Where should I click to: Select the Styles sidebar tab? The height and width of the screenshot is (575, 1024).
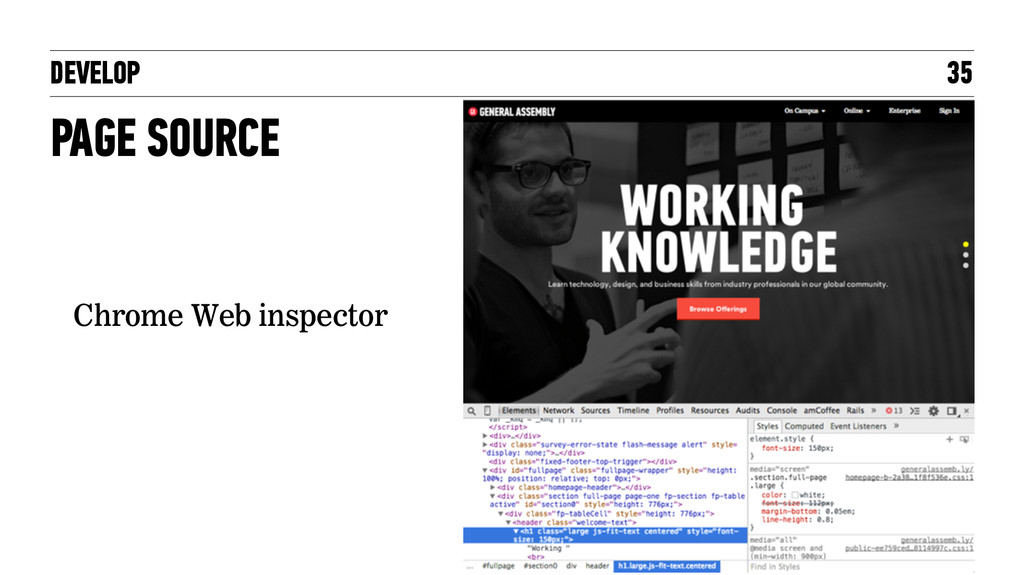tap(767, 426)
